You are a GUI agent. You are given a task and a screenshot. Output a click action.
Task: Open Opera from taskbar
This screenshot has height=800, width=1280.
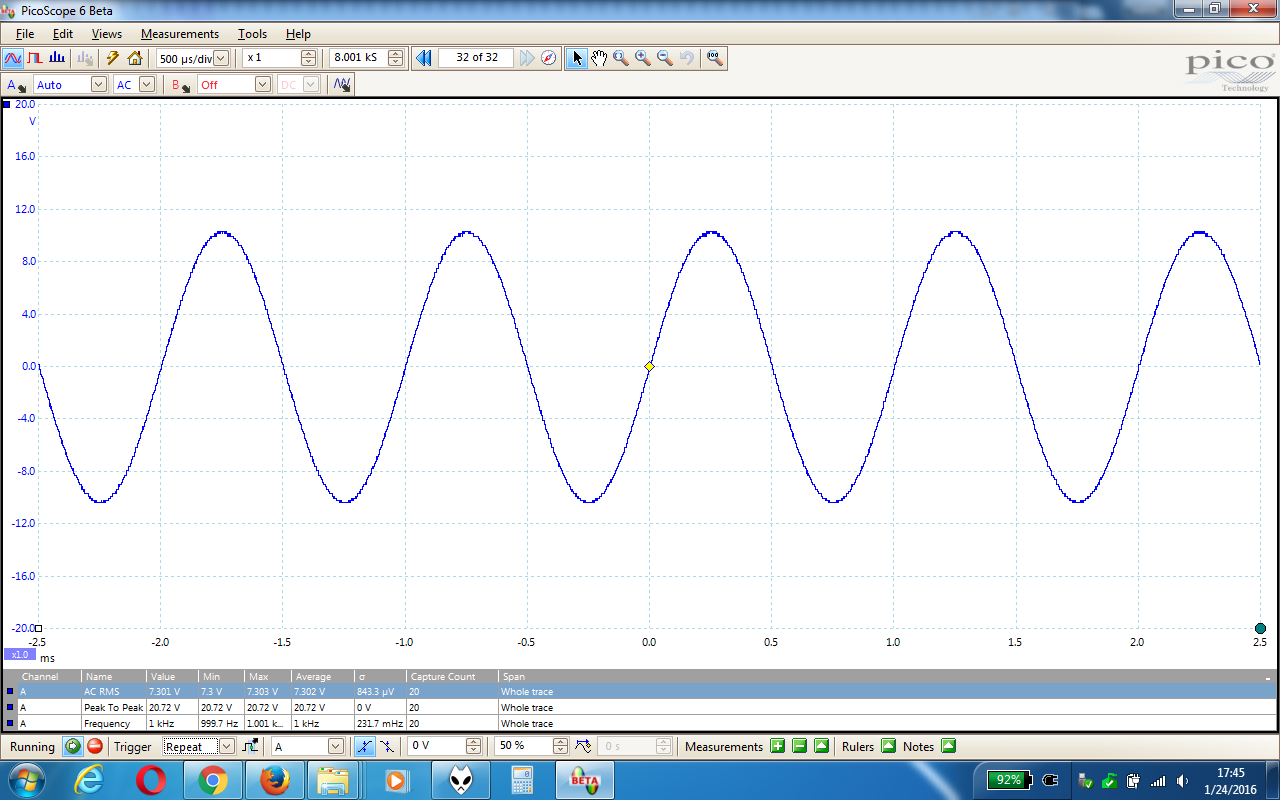pyautogui.click(x=151, y=780)
